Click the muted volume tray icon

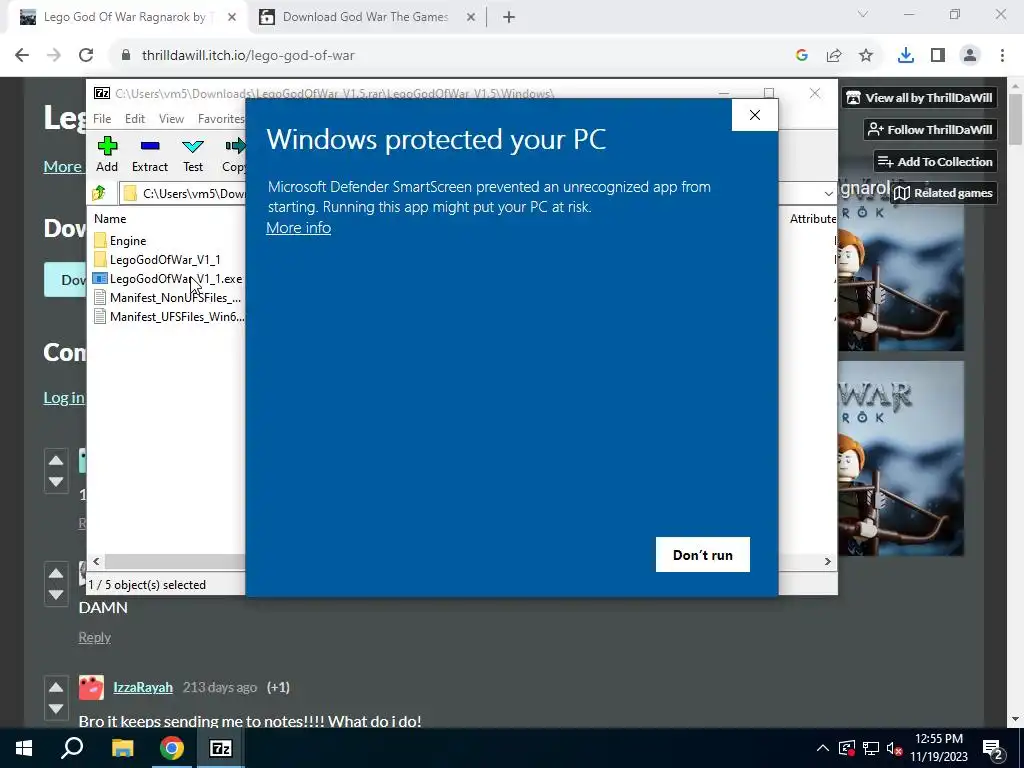[x=895, y=748]
